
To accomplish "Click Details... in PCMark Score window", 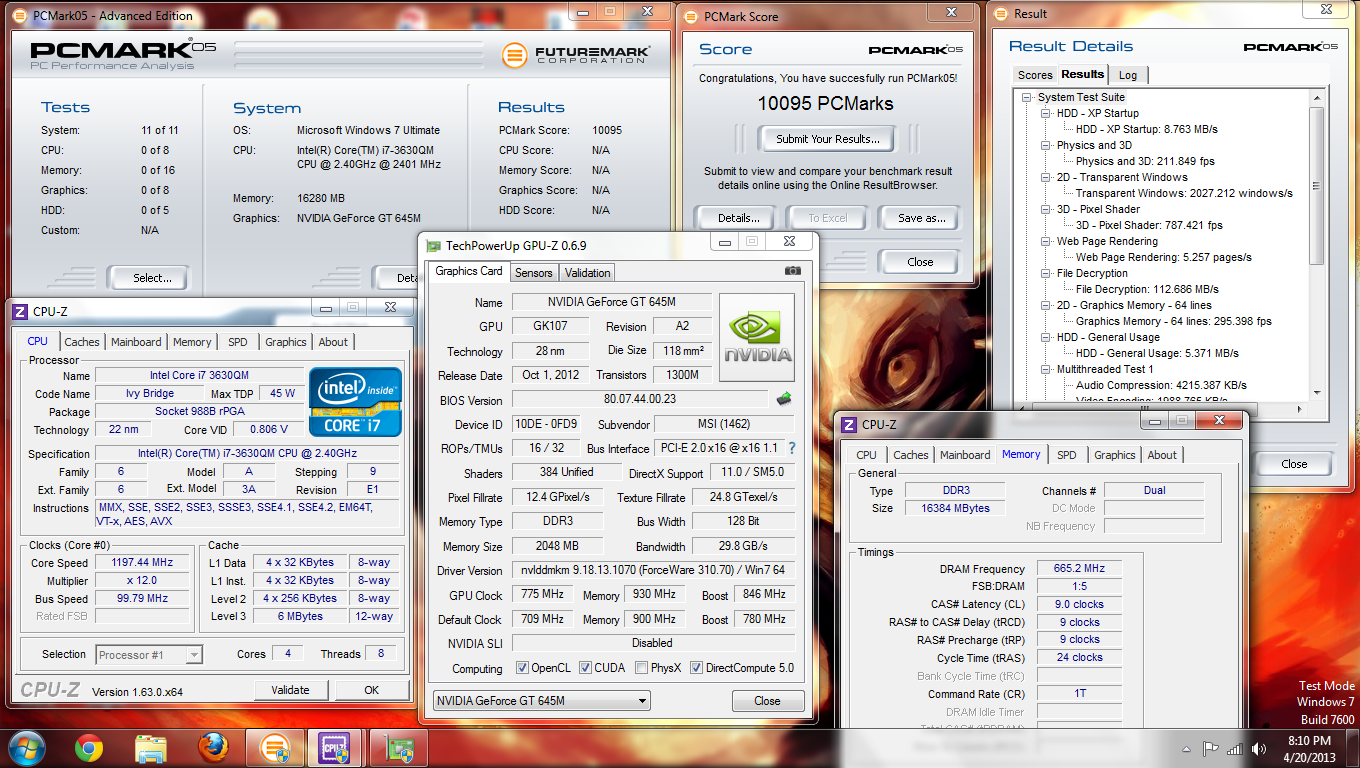I will (739, 218).
